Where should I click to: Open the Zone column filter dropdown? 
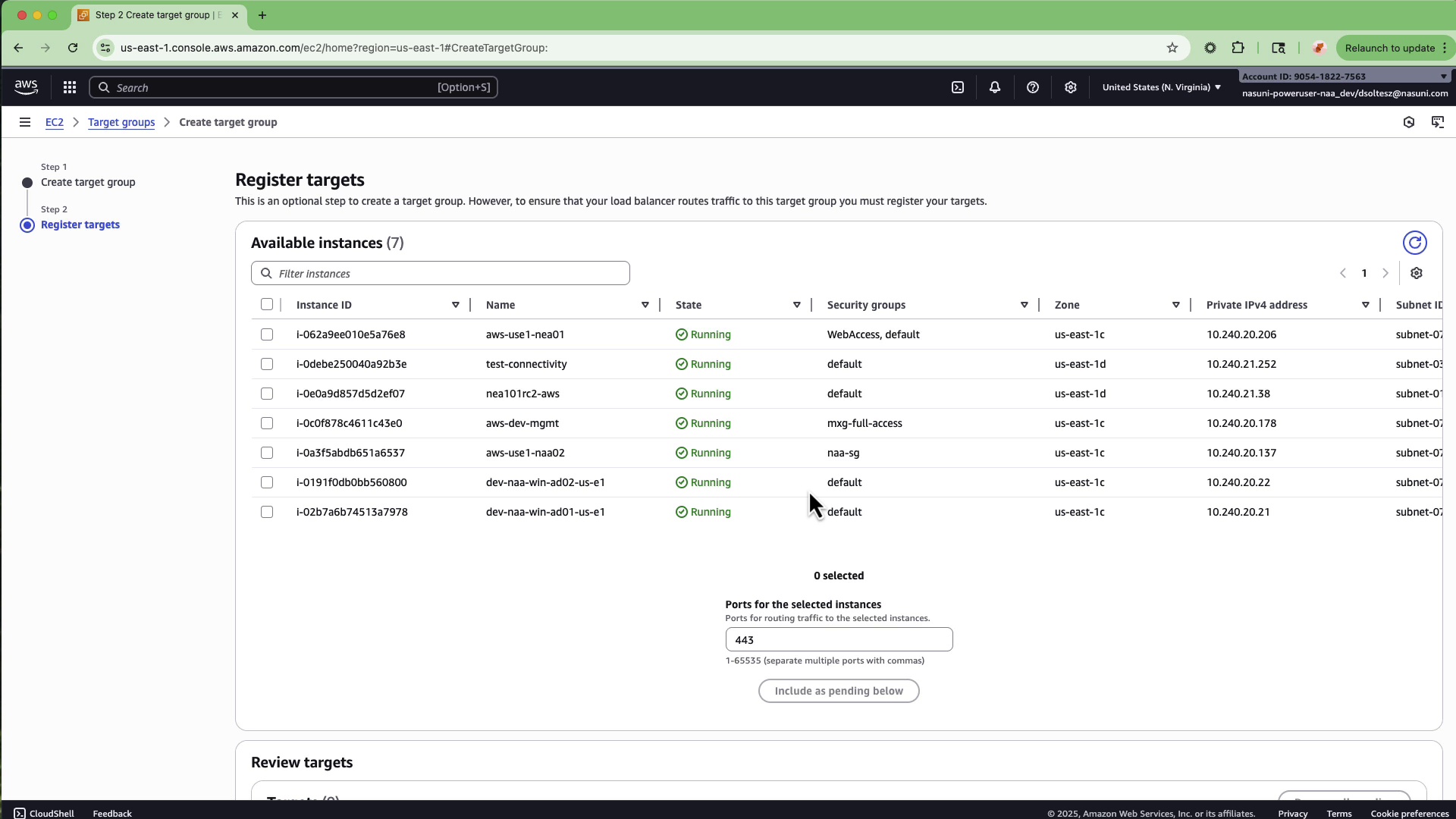(x=1176, y=305)
